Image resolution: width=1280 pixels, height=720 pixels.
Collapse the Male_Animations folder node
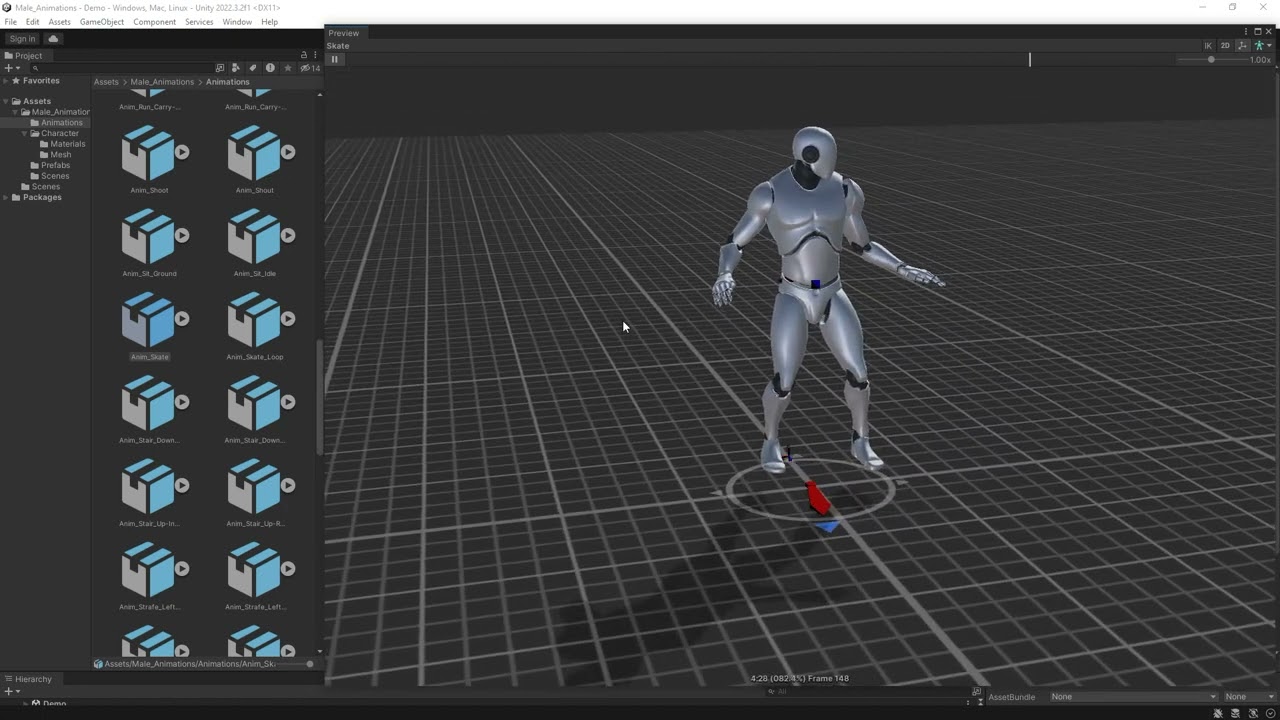coord(15,112)
